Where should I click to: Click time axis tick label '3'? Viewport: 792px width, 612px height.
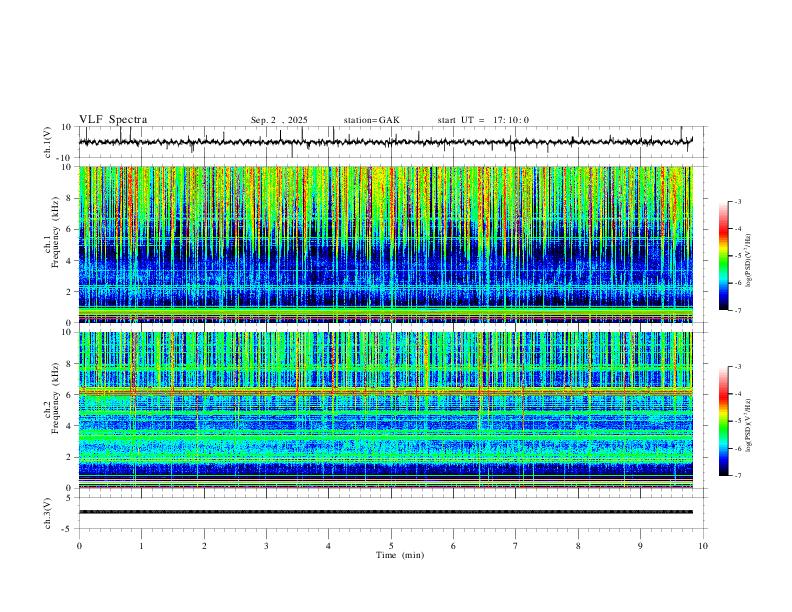point(266,546)
